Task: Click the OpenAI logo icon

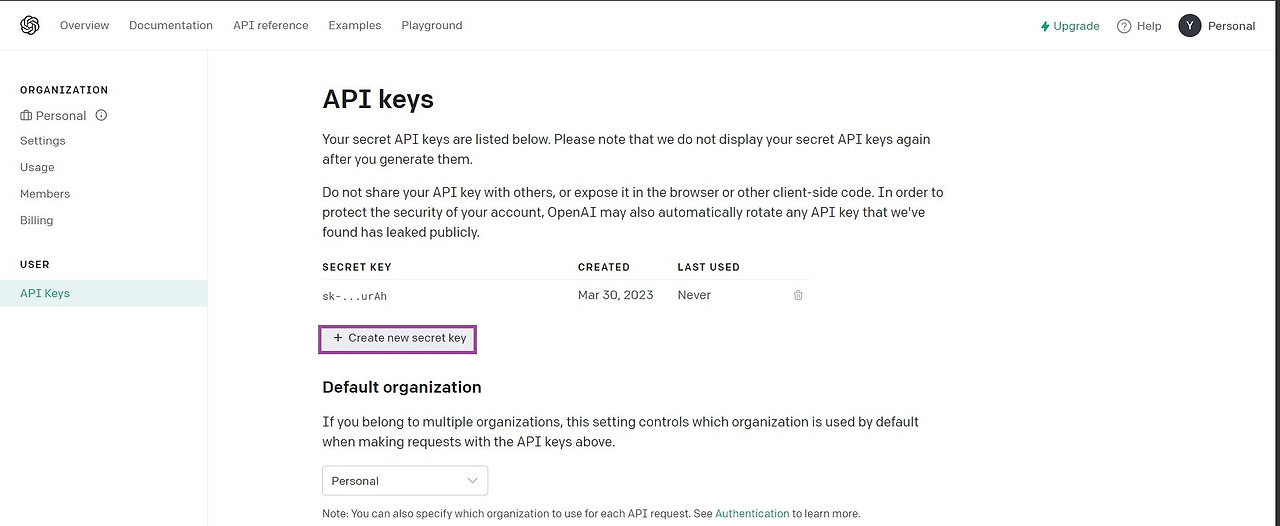Action: coord(30,25)
